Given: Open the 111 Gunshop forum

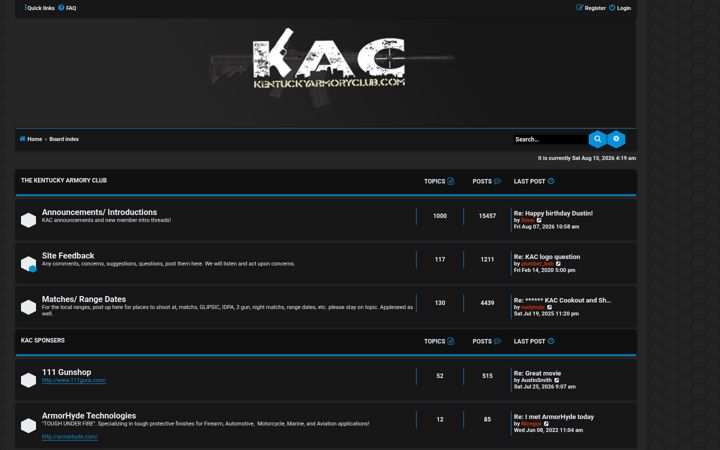Looking at the screenshot, I should click(x=67, y=372).
